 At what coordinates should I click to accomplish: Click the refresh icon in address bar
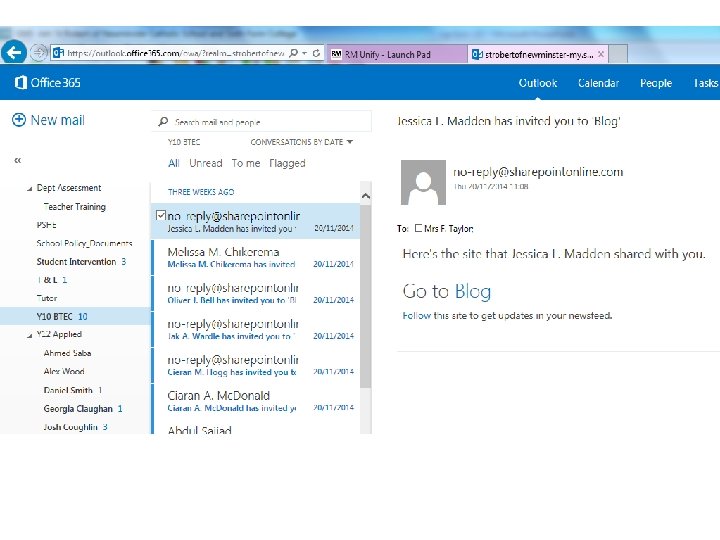point(316,53)
